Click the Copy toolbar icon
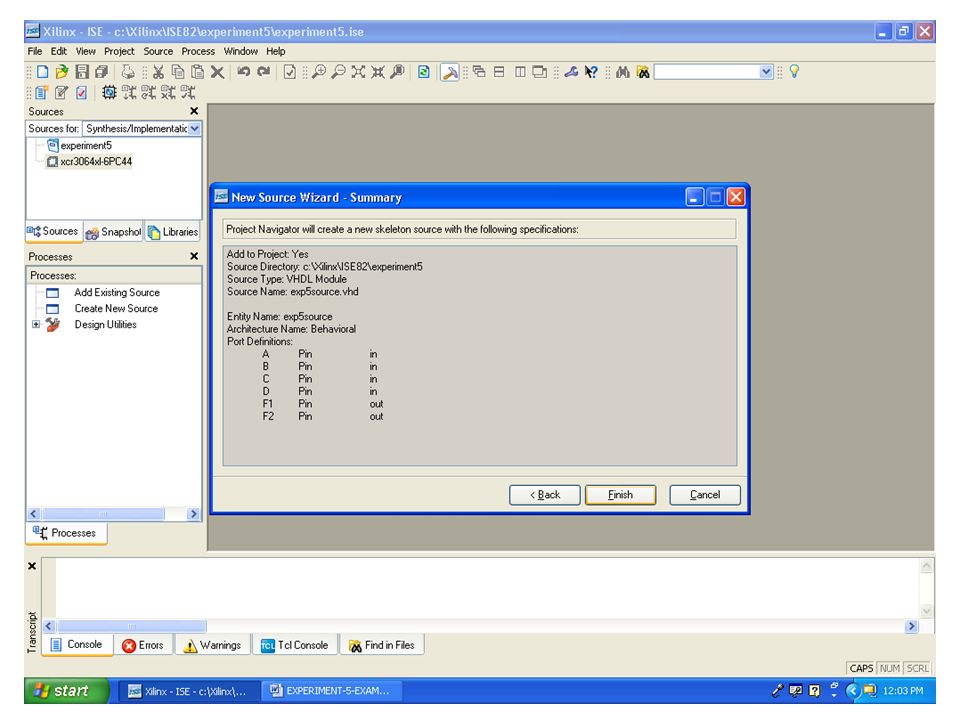Image resolution: width=960 pixels, height=720 pixels. tap(178, 72)
